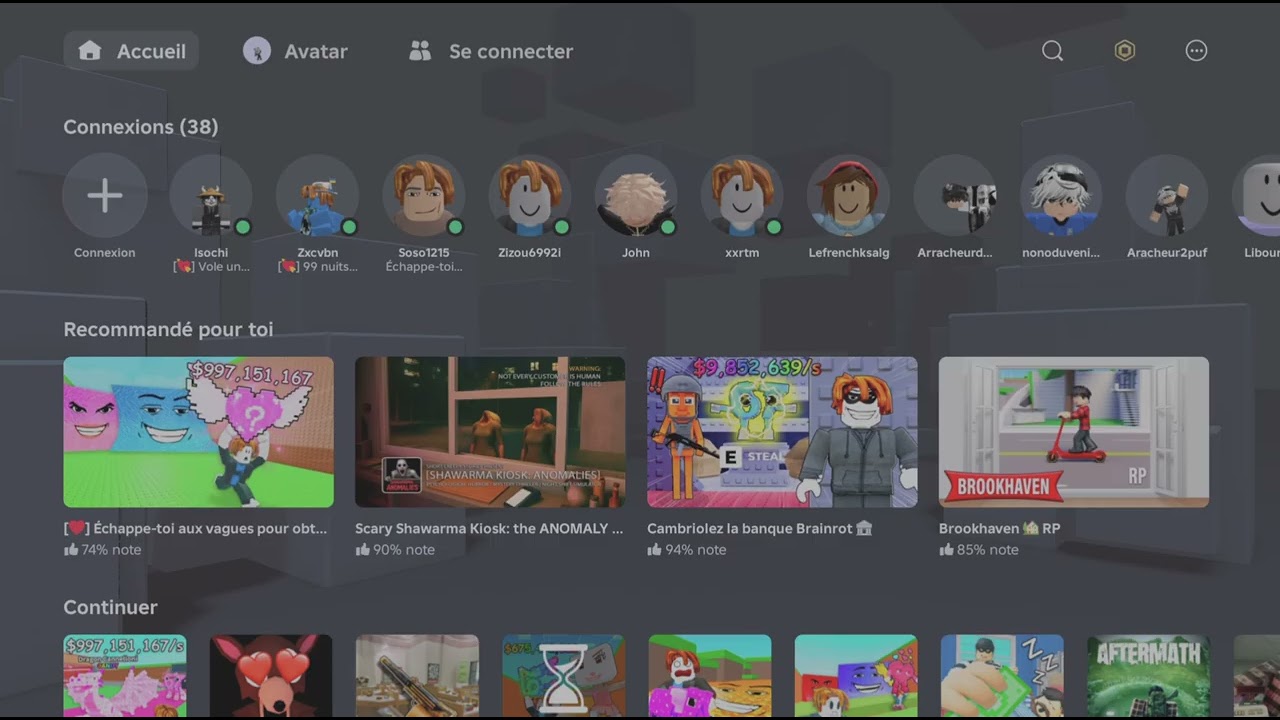Select the Connexions (38) heading

pyautogui.click(x=141, y=127)
